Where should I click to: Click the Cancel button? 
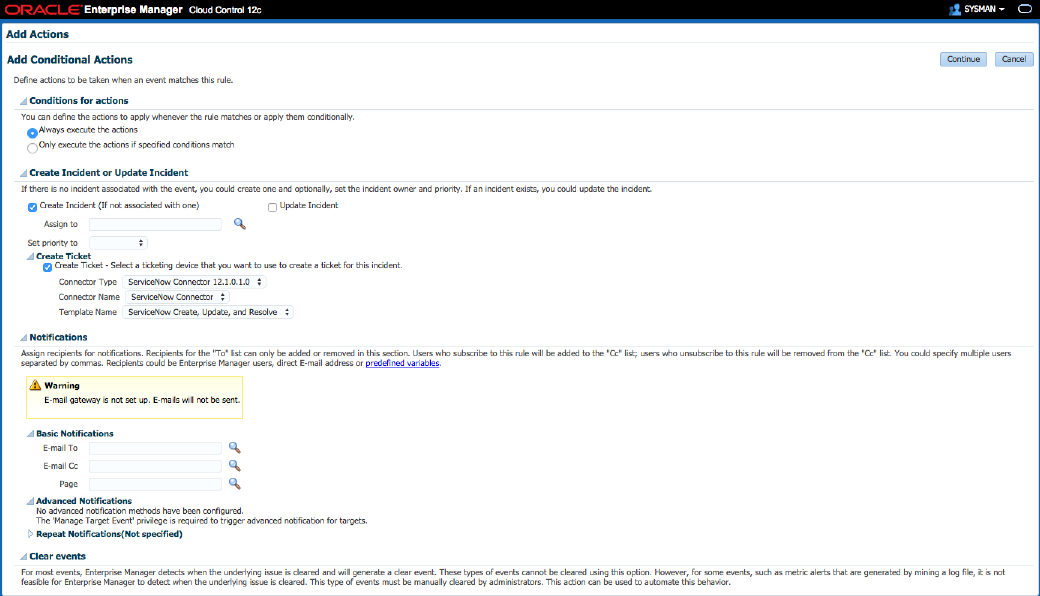pyautogui.click(x=1013, y=59)
